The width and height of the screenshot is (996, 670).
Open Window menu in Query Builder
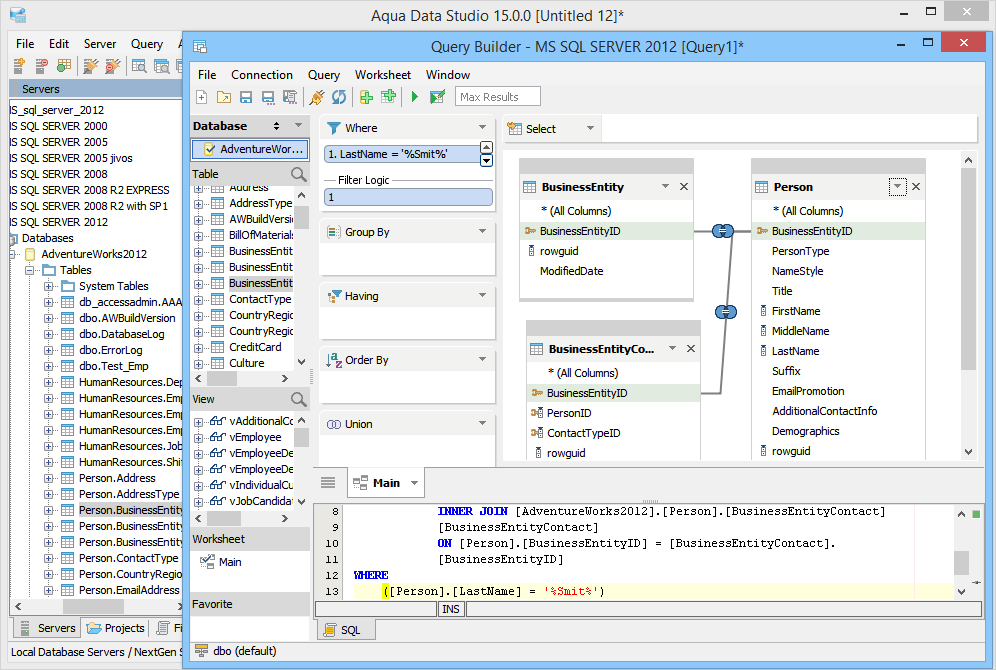448,75
